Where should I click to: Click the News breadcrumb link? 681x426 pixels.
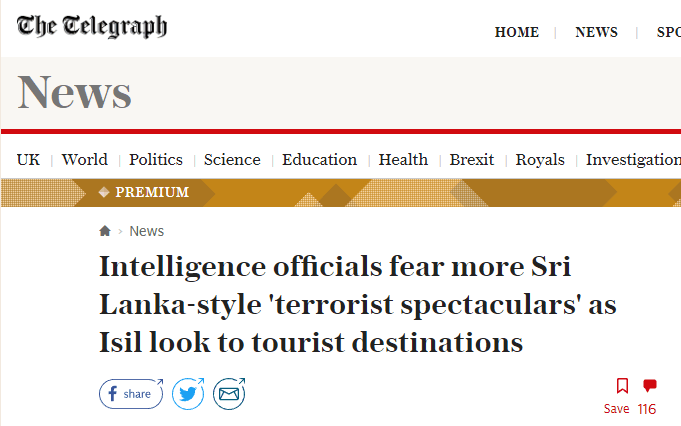coord(147,231)
